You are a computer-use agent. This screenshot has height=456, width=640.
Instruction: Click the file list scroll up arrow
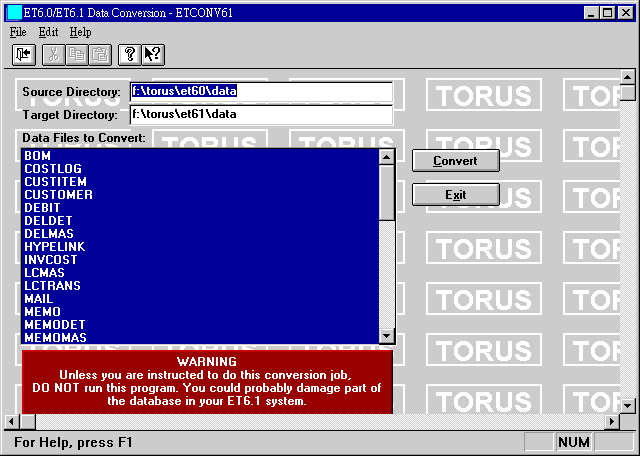pos(387,157)
